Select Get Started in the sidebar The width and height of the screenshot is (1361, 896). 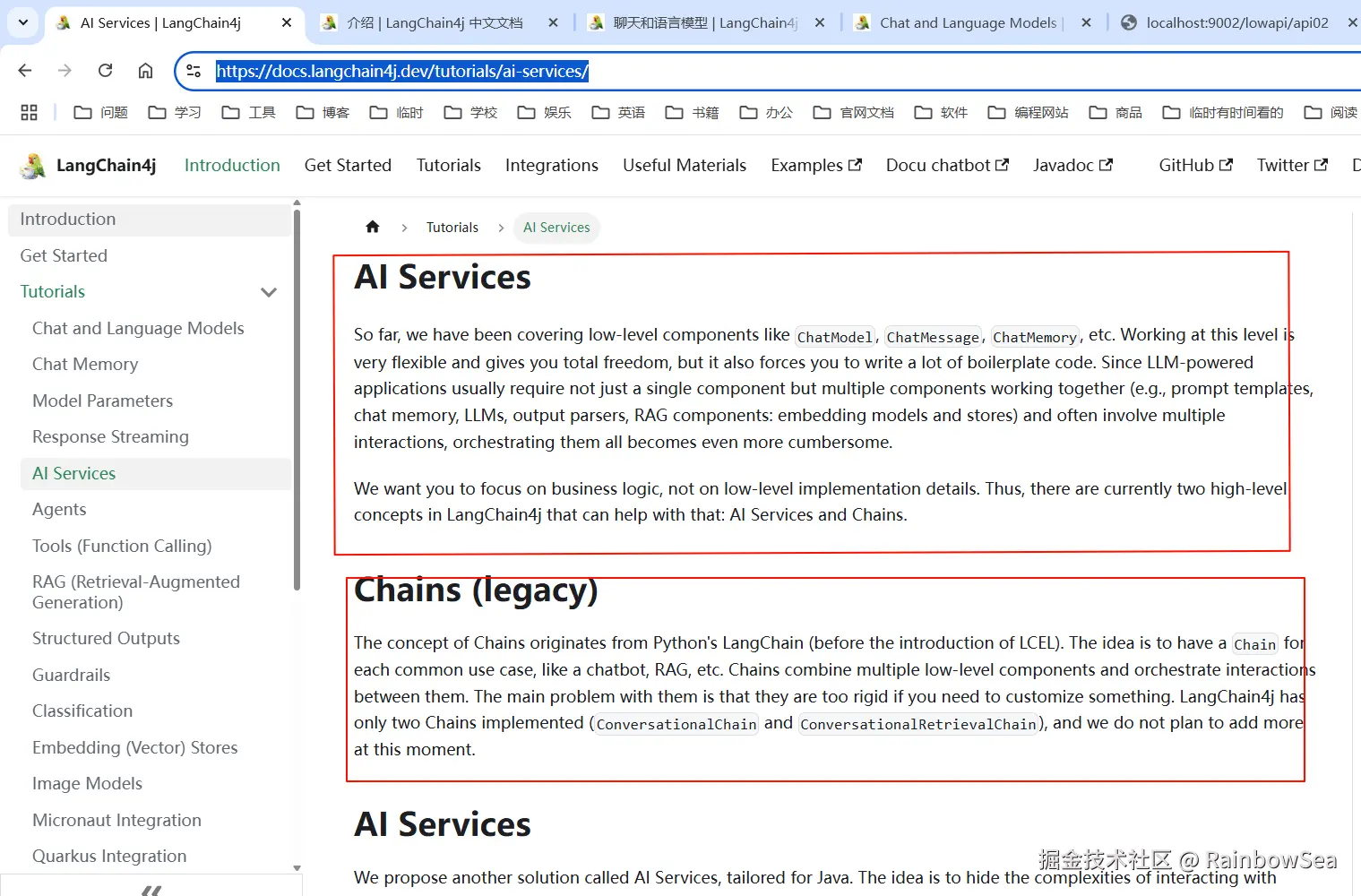[x=150, y=255]
